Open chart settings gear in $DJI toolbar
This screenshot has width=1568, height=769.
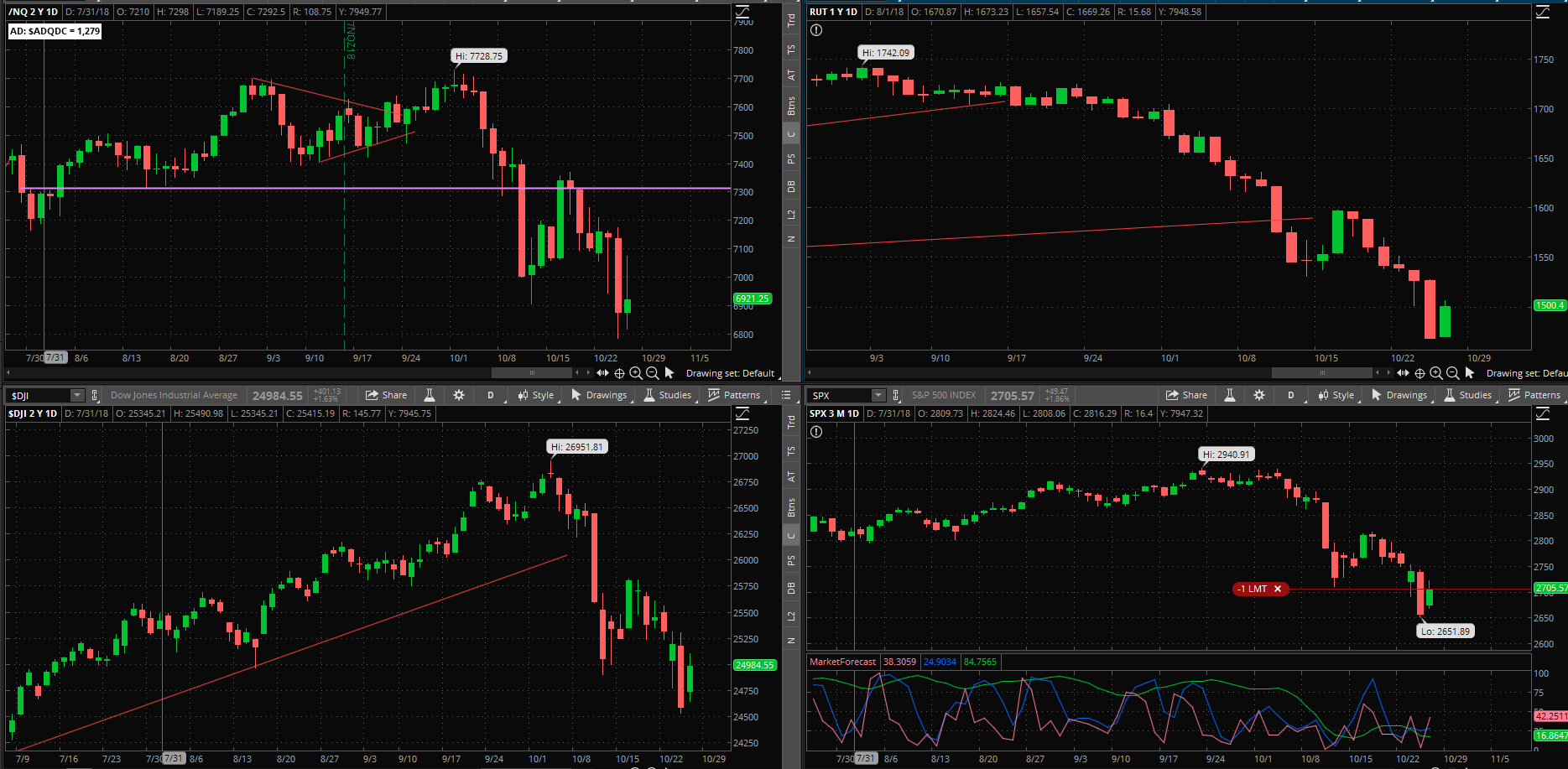[x=459, y=395]
